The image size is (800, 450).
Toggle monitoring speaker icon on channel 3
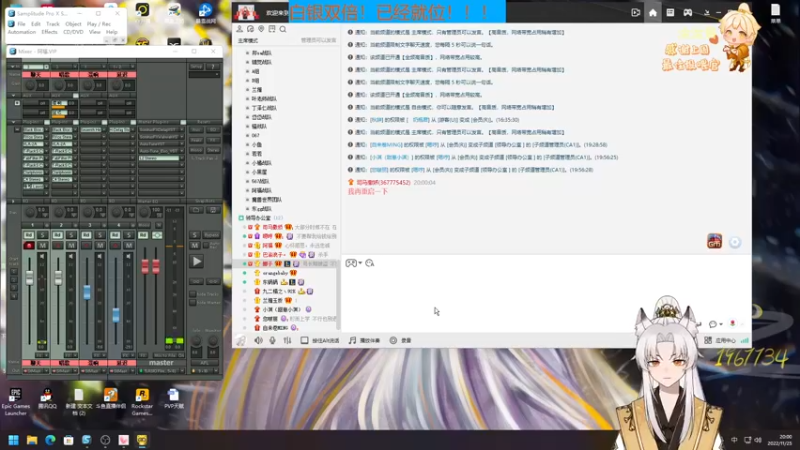[99, 256]
